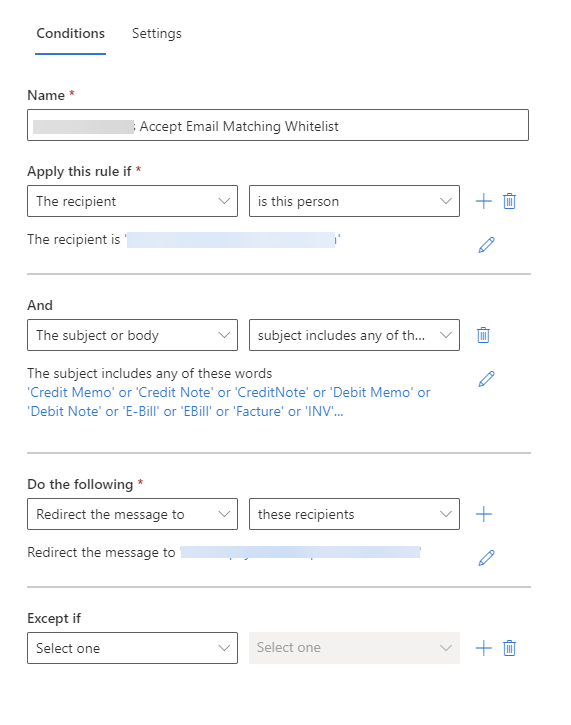Add condition with plus icon beside 'is this person'

click(484, 201)
